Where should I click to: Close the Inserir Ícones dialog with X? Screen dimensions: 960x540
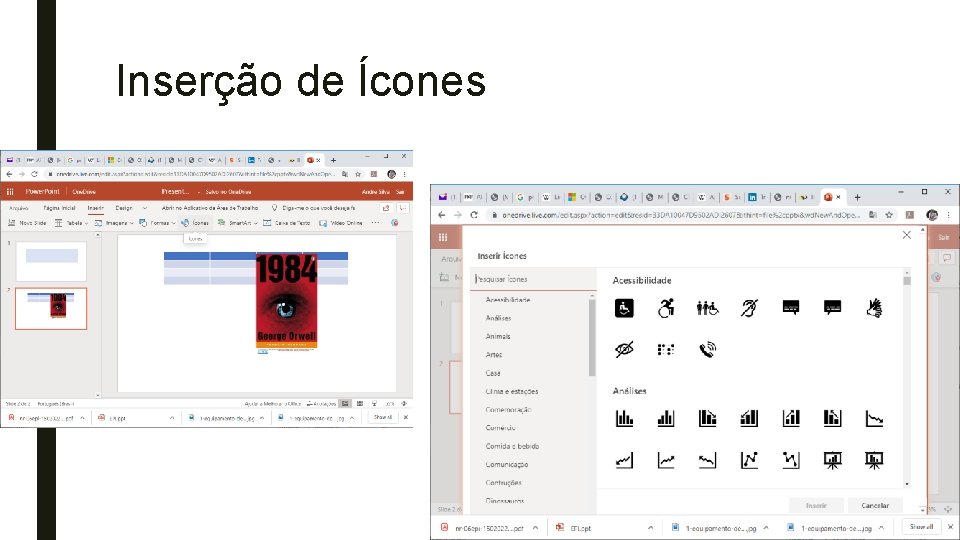[x=907, y=235]
